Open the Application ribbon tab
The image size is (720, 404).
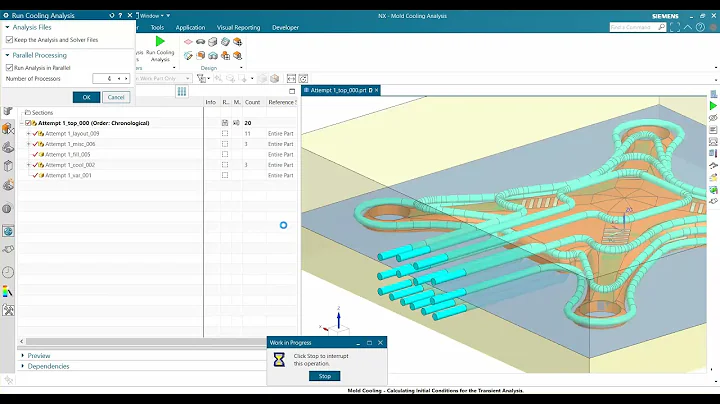190,28
